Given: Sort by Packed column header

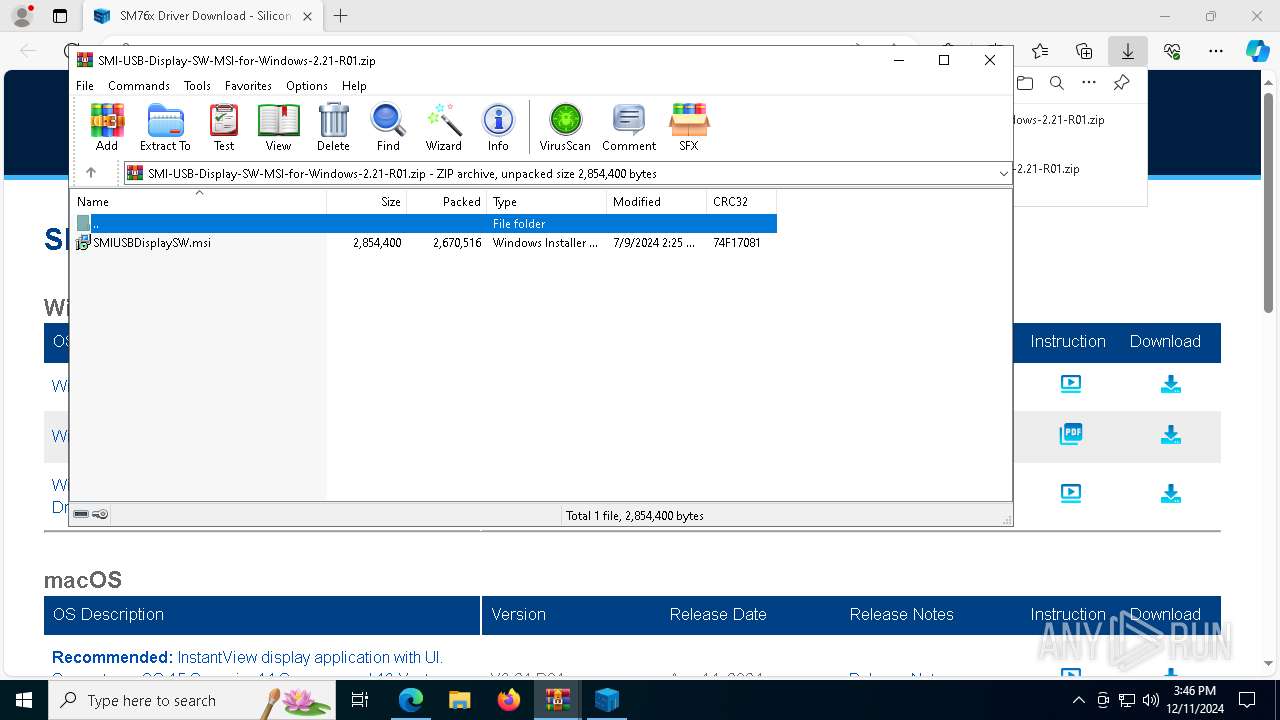Looking at the screenshot, I should pyautogui.click(x=447, y=201).
